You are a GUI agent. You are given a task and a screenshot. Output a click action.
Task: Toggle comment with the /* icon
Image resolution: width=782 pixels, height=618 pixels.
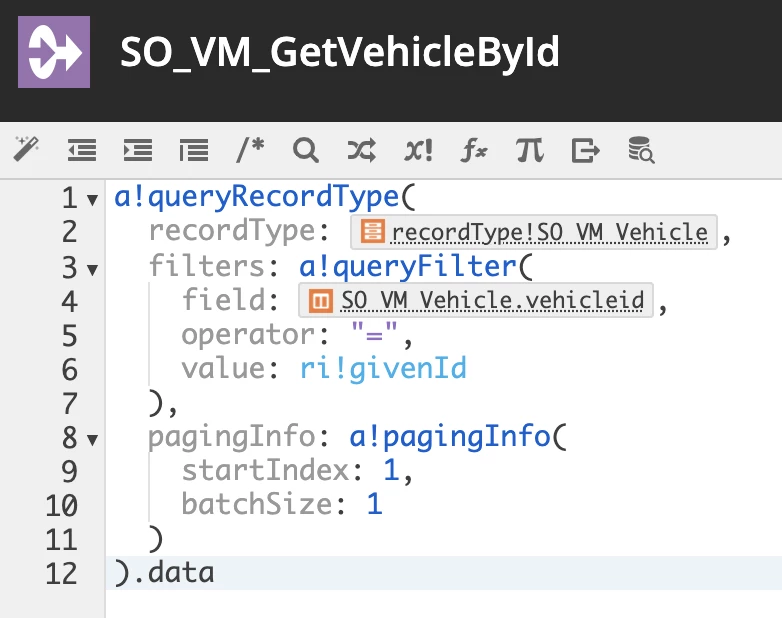point(250,150)
